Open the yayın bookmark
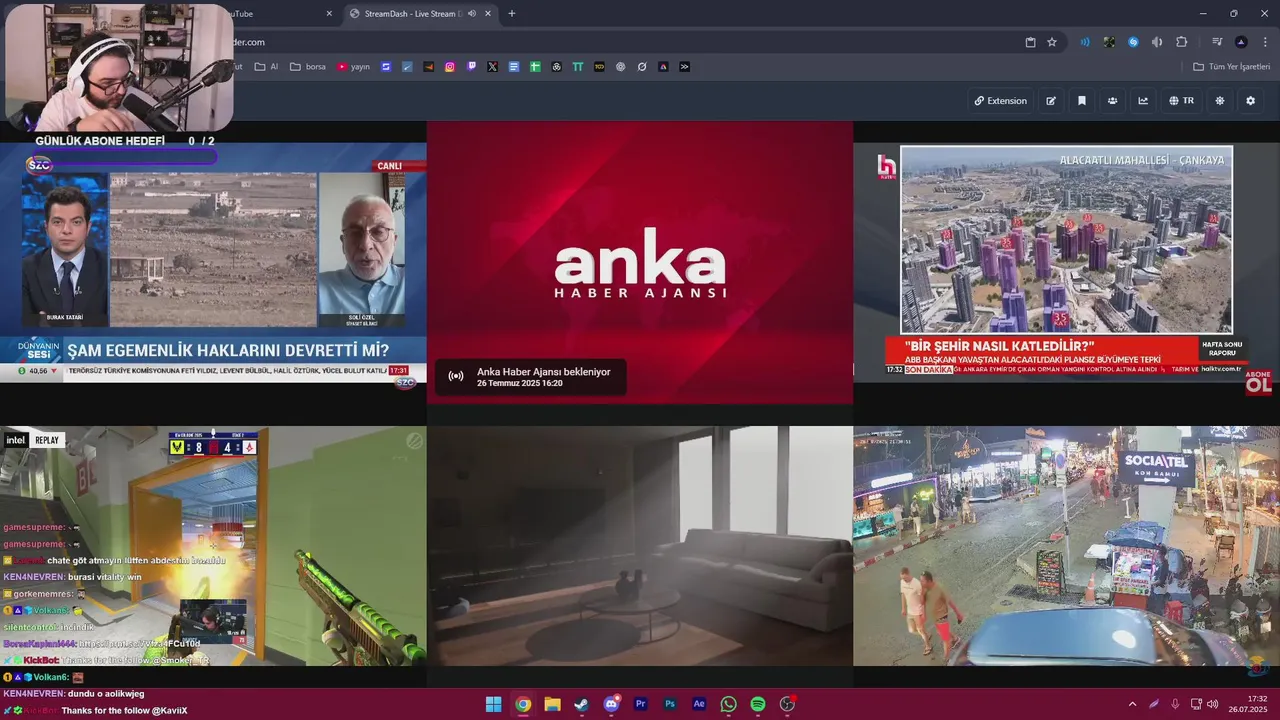The width and height of the screenshot is (1280, 720). [353, 67]
